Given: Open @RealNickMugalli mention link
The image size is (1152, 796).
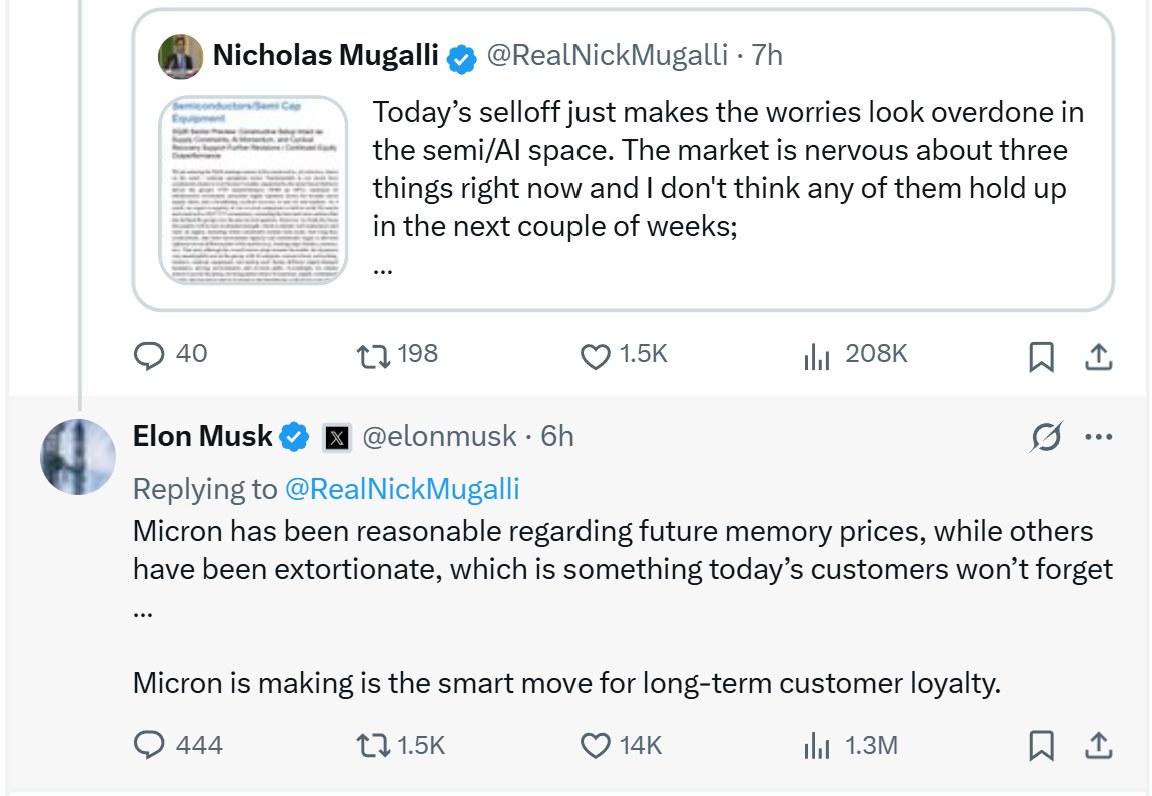Looking at the screenshot, I should 402,490.
